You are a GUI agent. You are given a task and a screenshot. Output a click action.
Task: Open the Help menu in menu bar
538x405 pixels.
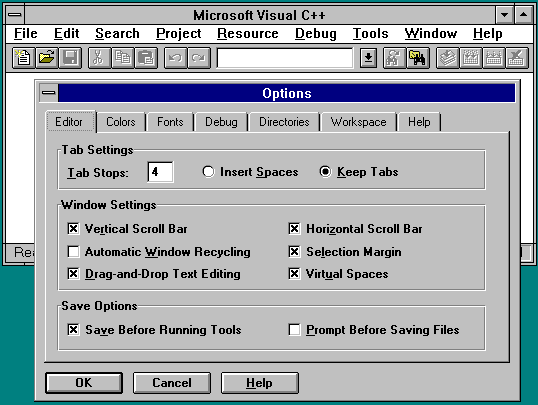coord(488,34)
